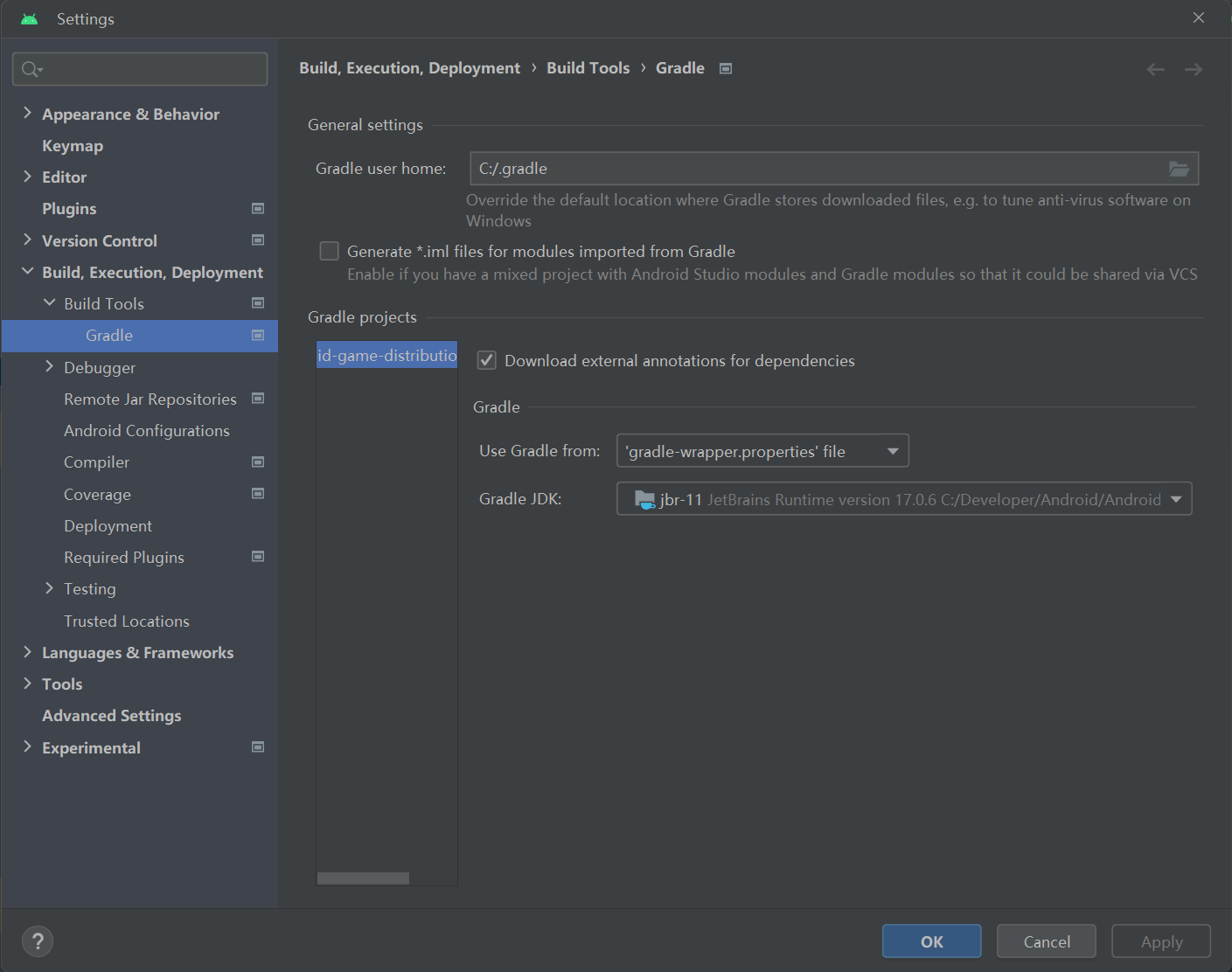
Task: Enable Generate *.iml files for modules checkbox
Action: 330,251
